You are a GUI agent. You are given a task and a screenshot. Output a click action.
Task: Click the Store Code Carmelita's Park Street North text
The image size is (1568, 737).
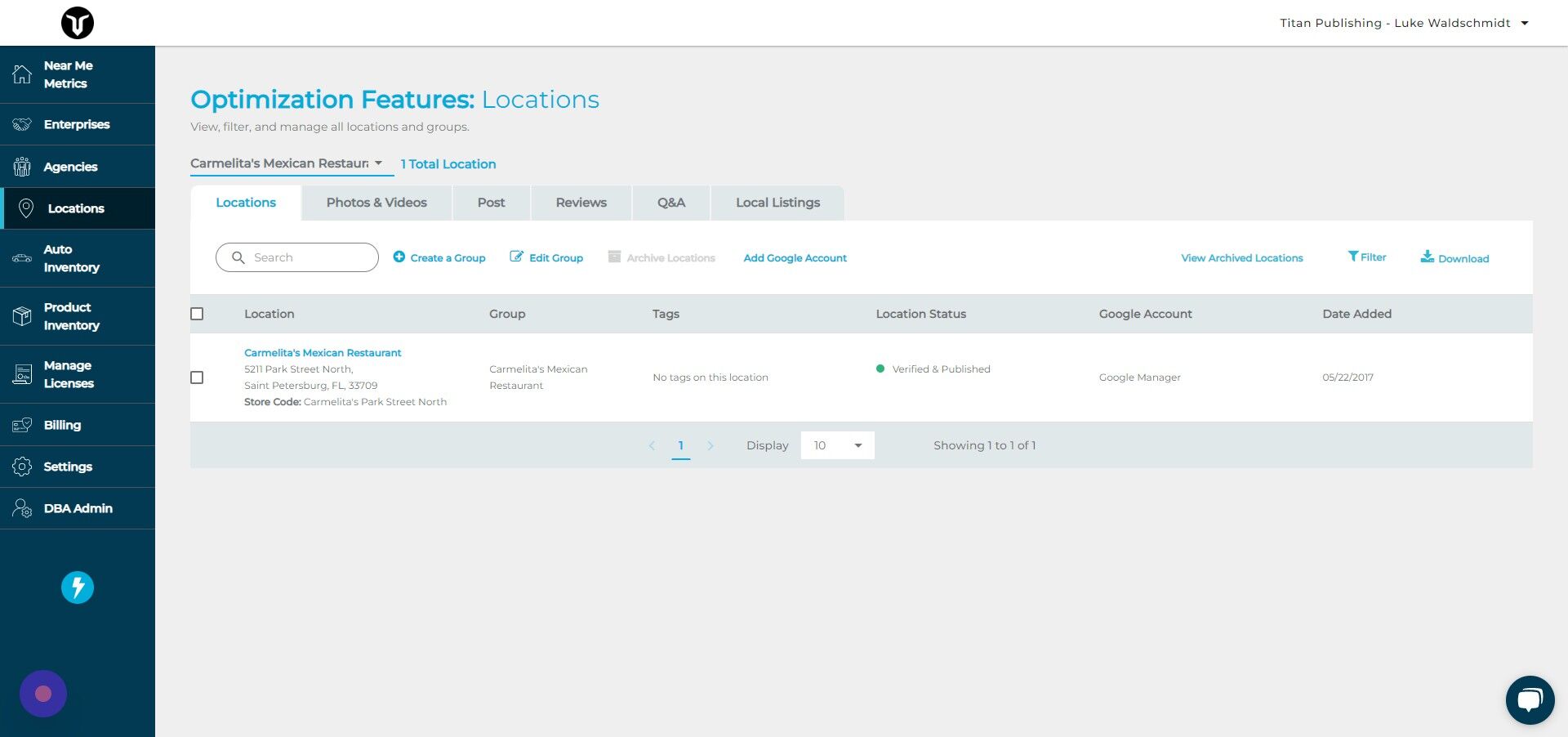(x=345, y=402)
